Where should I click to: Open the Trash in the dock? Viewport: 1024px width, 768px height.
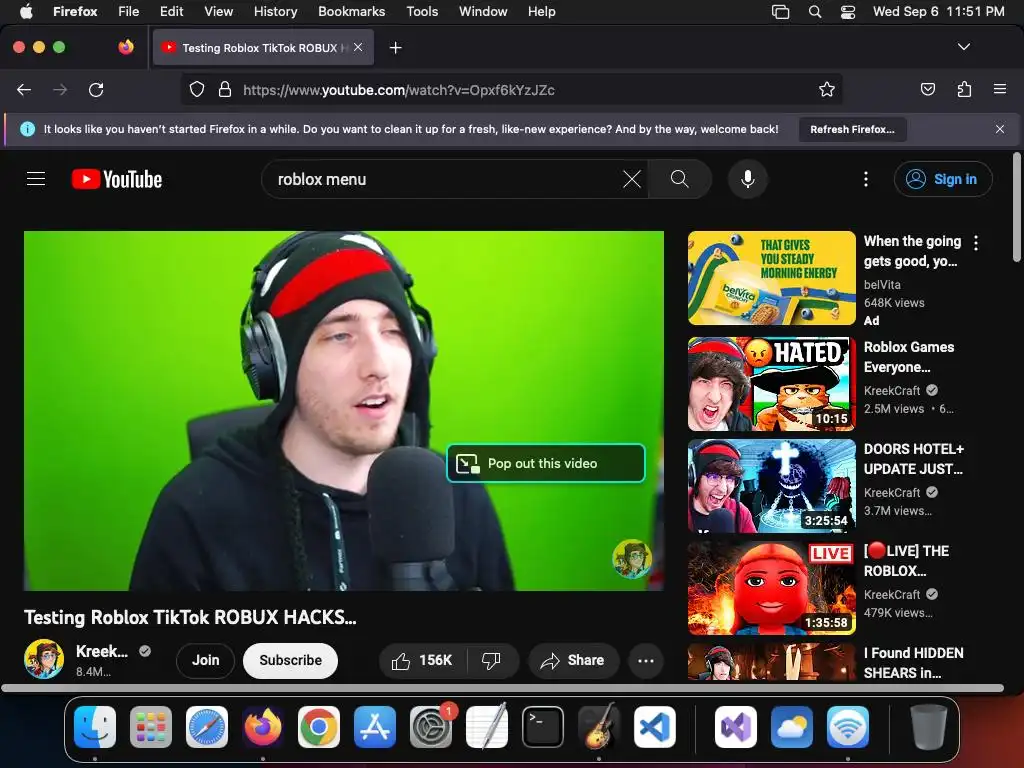click(928, 727)
